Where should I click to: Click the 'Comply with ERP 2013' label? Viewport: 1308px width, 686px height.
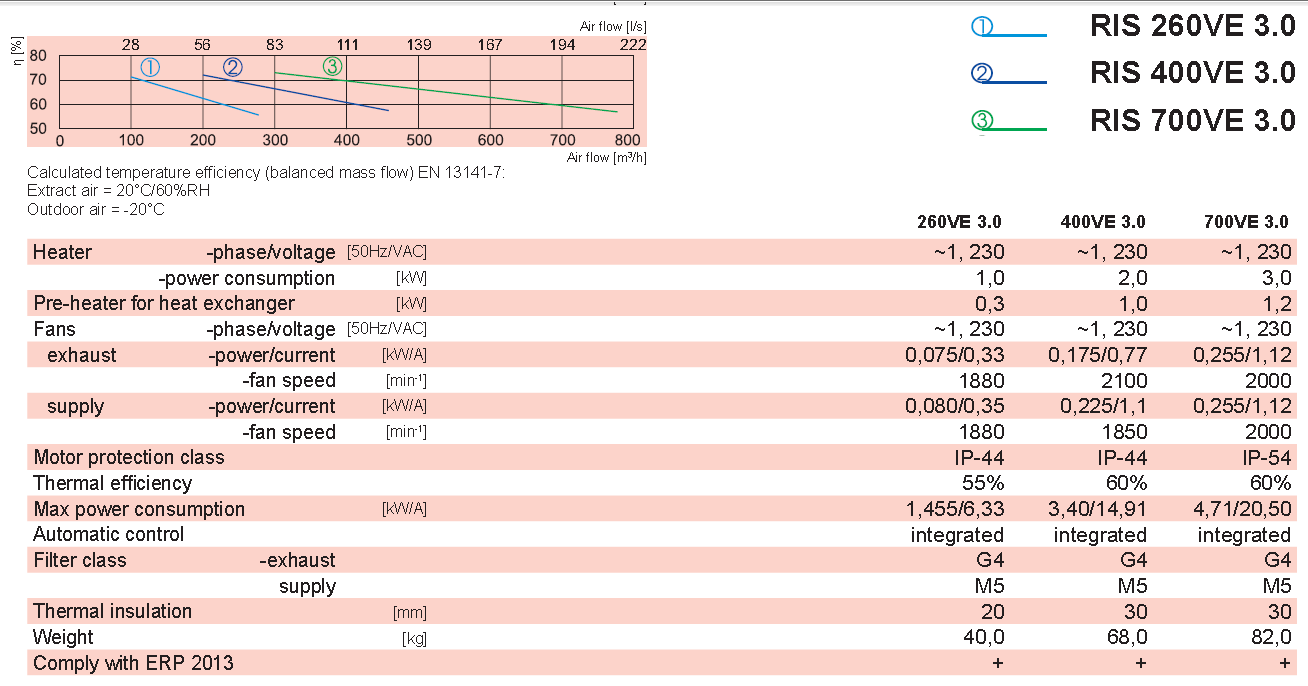pos(134,663)
